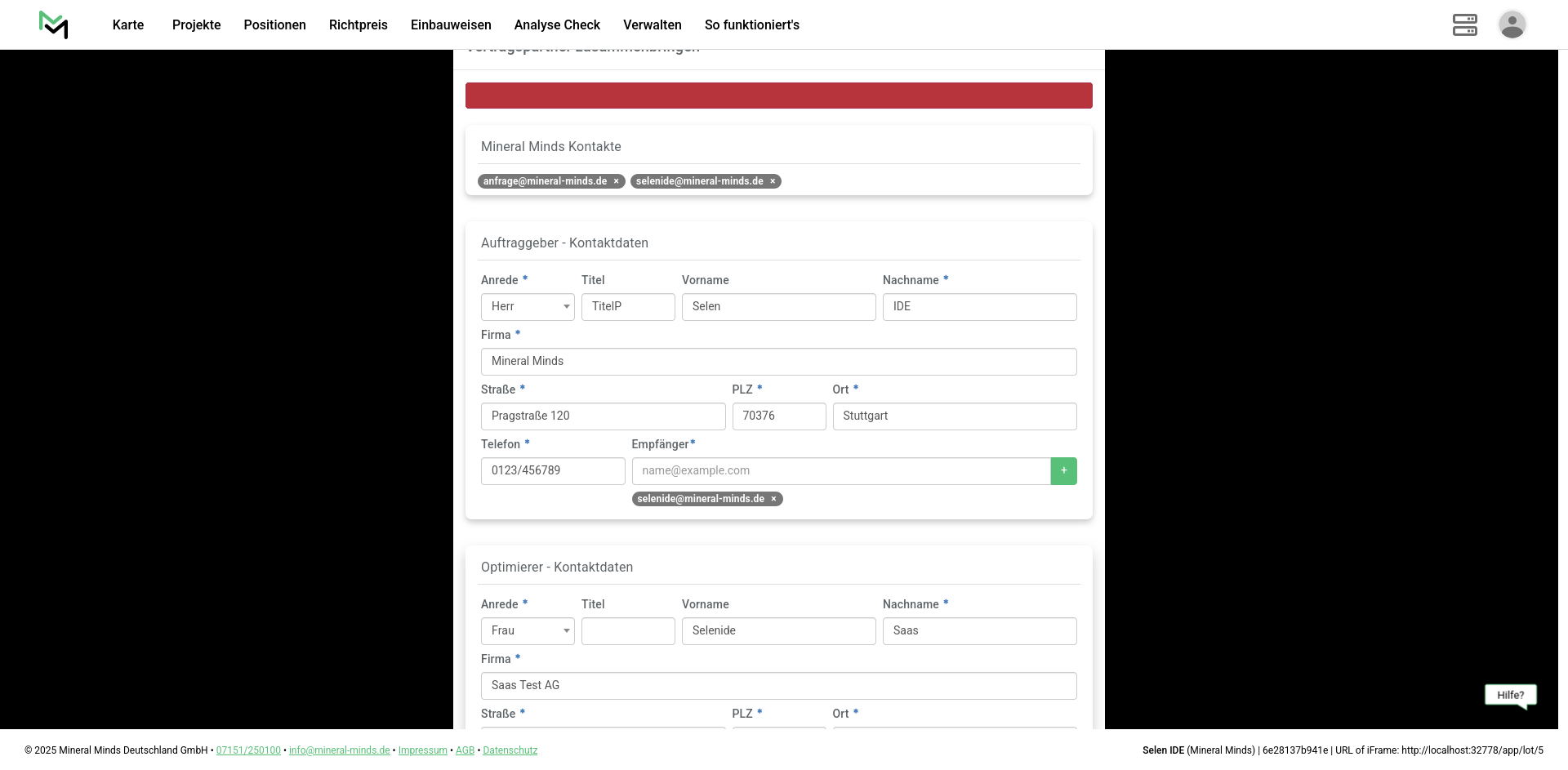Open the Einbauweisen navigation item
The height and width of the screenshot is (770, 1568).
(451, 25)
